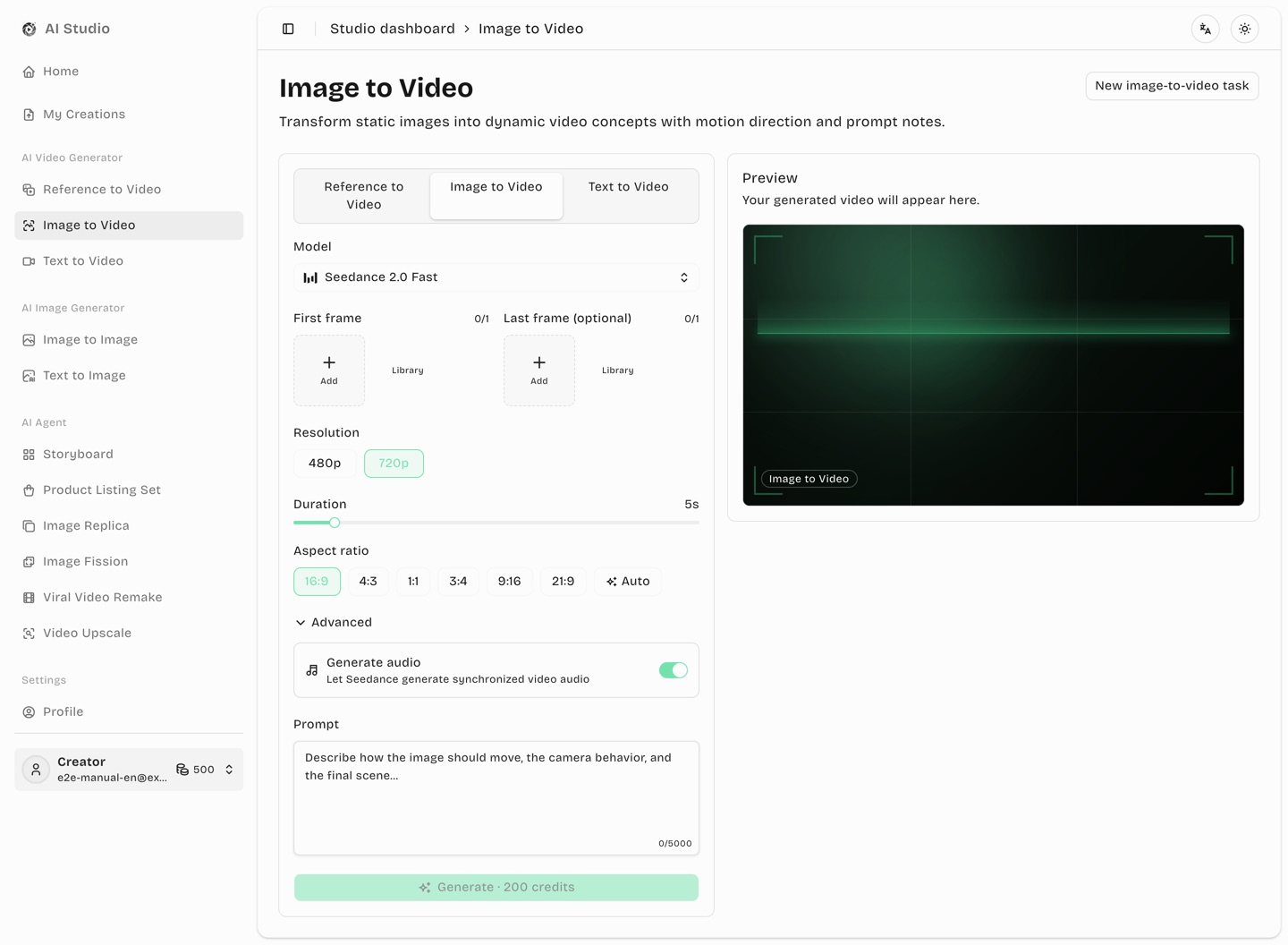Select 720p resolution
Image resolution: width=1288 pixels, height=945 pixels.
(x=394, y=464)
